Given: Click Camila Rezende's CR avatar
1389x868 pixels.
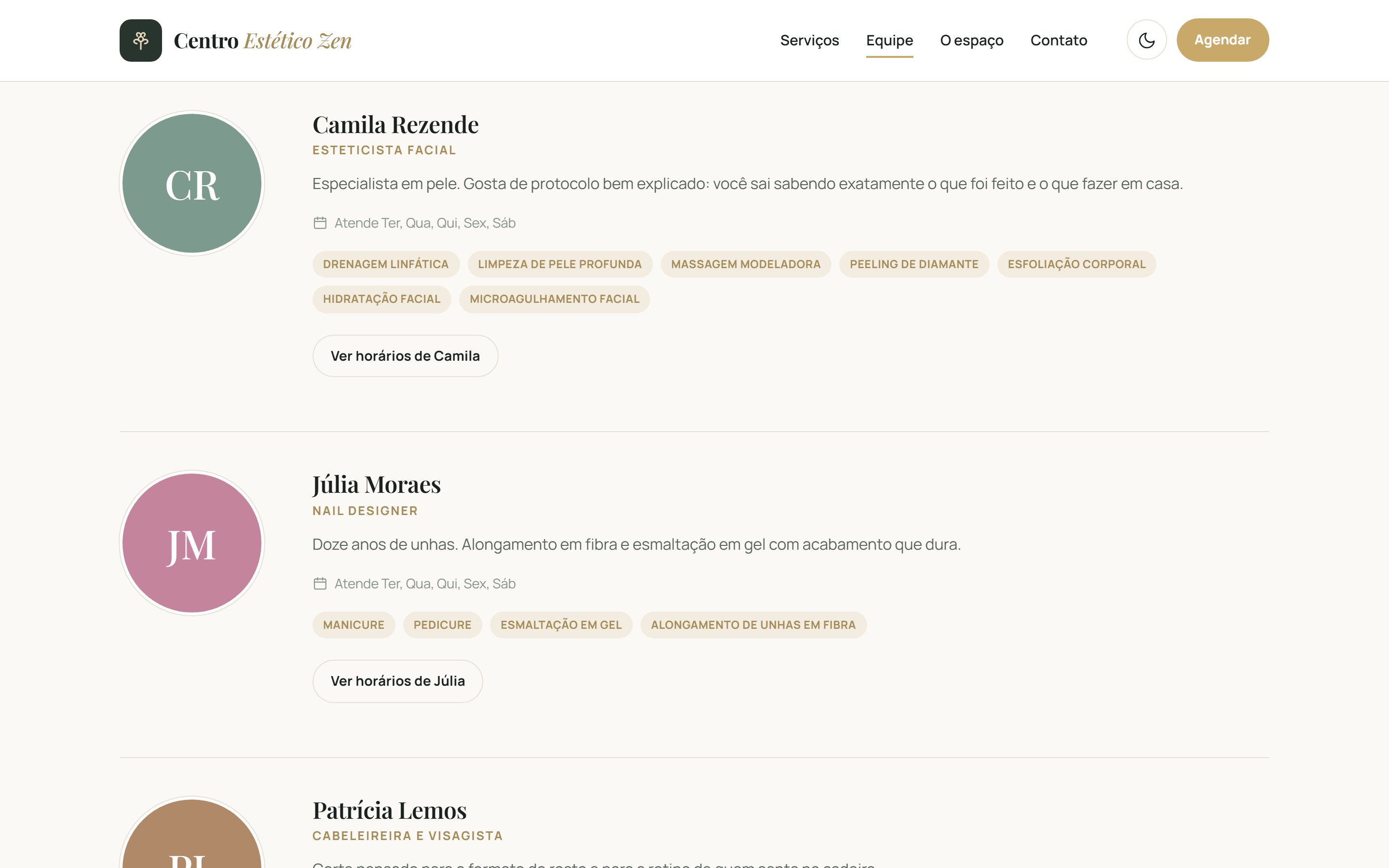Looking at the screenshot, I should tap(191, 183).
